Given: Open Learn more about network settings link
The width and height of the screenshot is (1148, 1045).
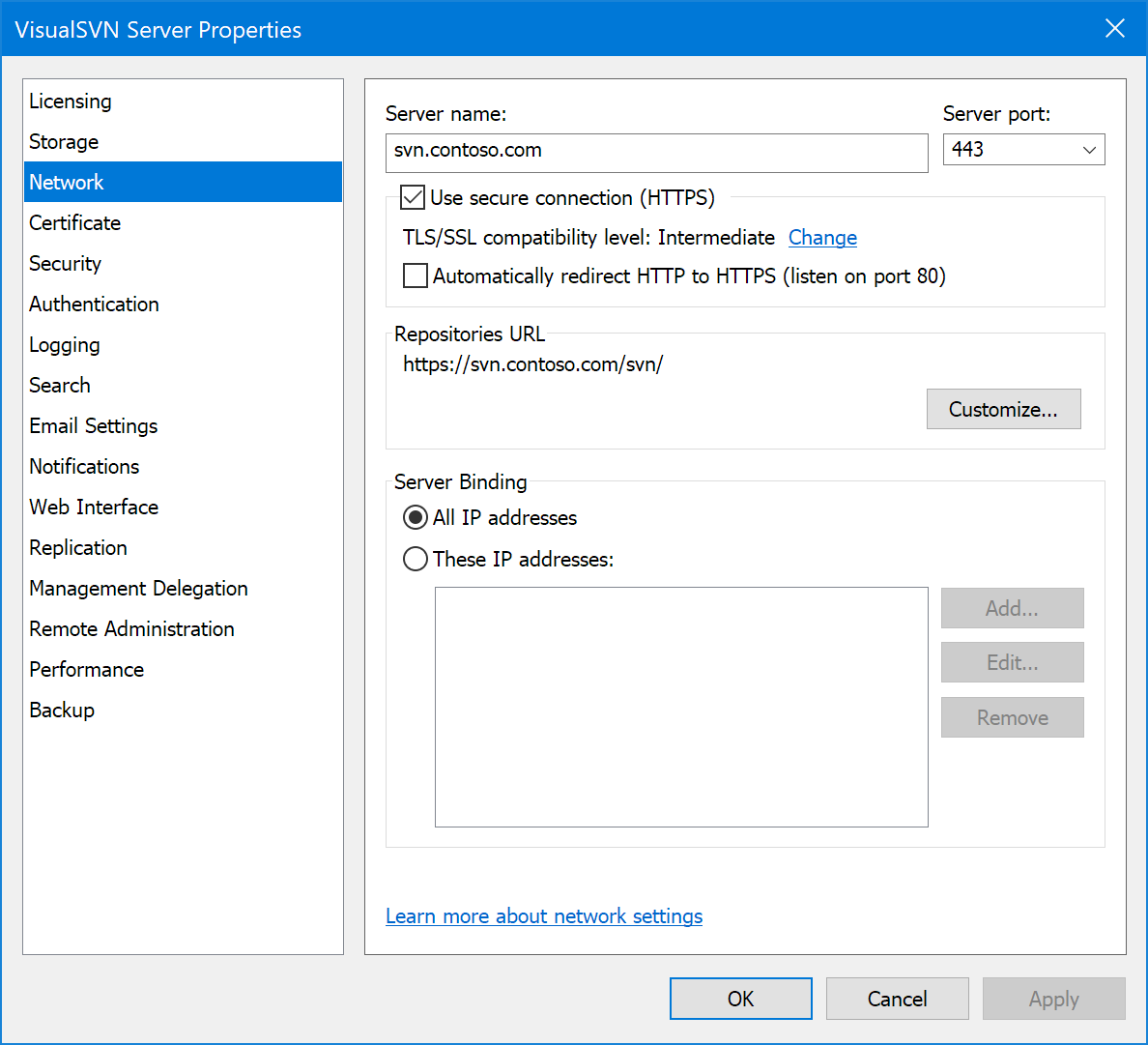Looking at the screenshot, I should (544, 916).
